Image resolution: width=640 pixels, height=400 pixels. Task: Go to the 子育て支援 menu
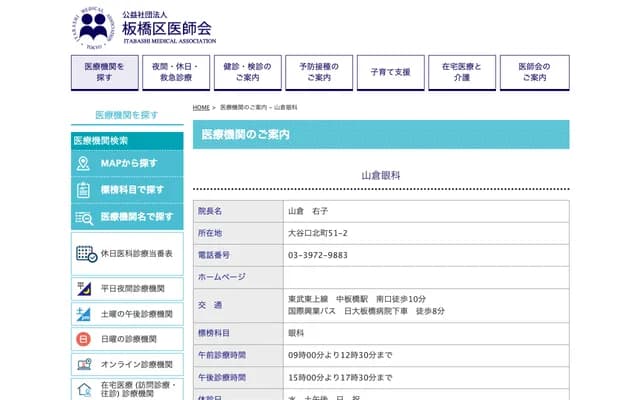click(x=390, y=72)
